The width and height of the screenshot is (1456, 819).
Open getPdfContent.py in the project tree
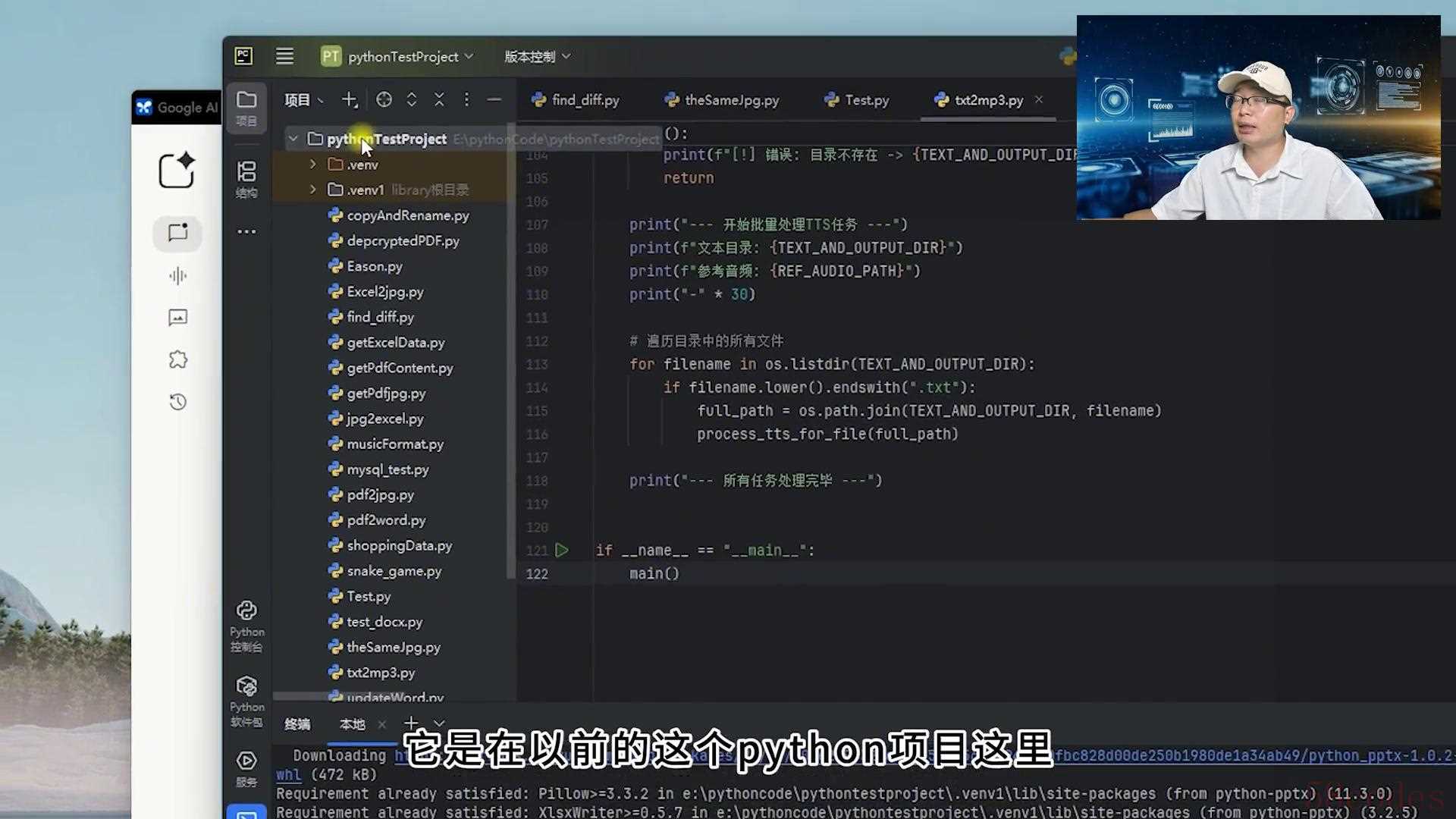[x=391, y=368]
